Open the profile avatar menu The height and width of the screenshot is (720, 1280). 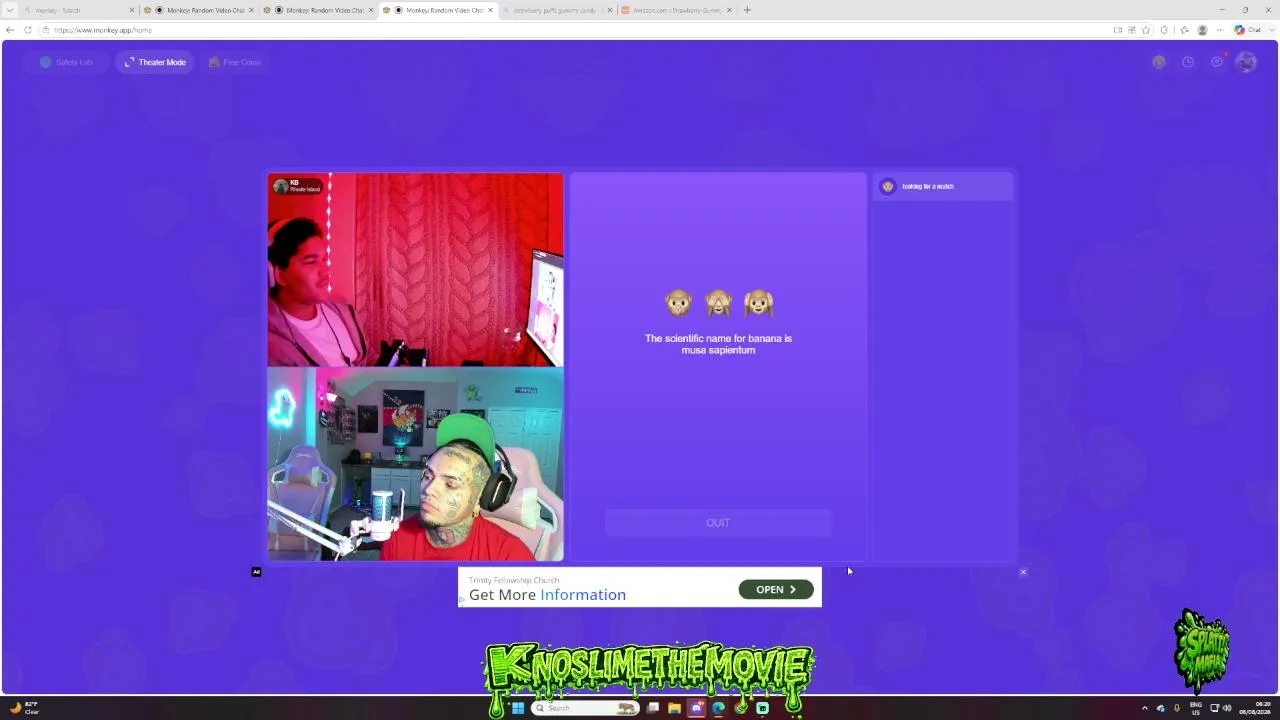pyautogui.click(x=1245, y=62)
